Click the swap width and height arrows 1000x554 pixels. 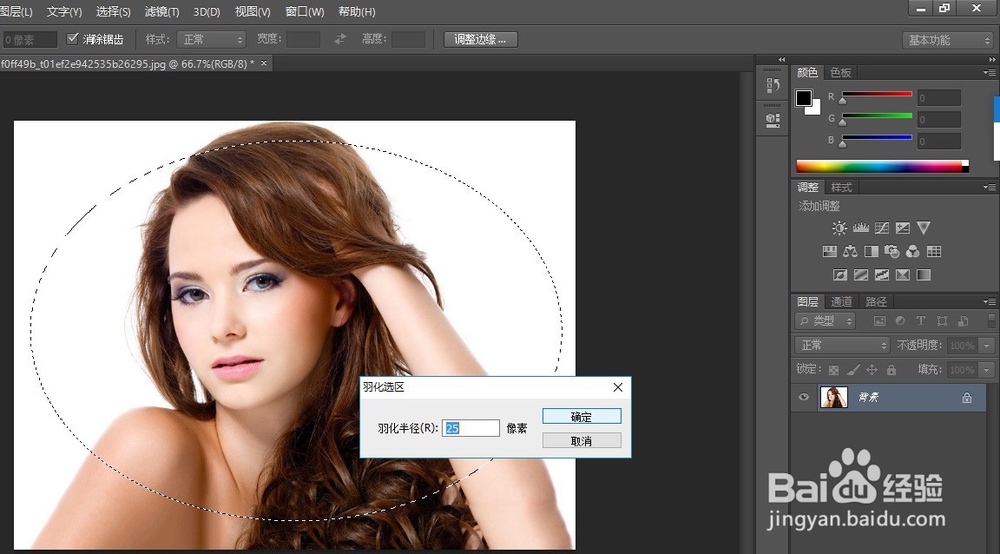pos(340,40)
